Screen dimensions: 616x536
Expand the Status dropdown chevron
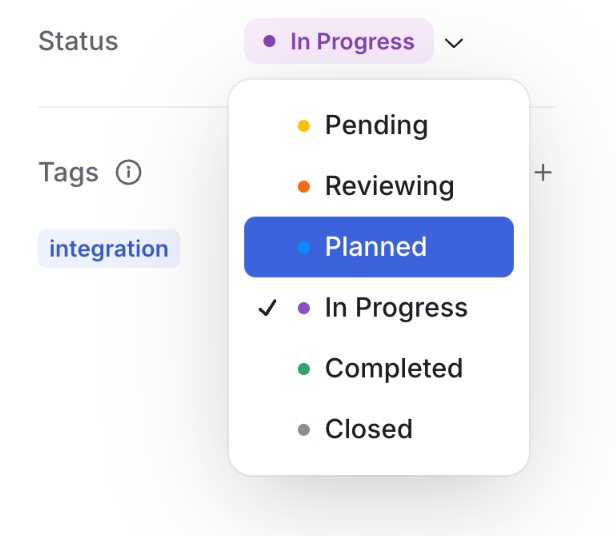coord(454,43)
